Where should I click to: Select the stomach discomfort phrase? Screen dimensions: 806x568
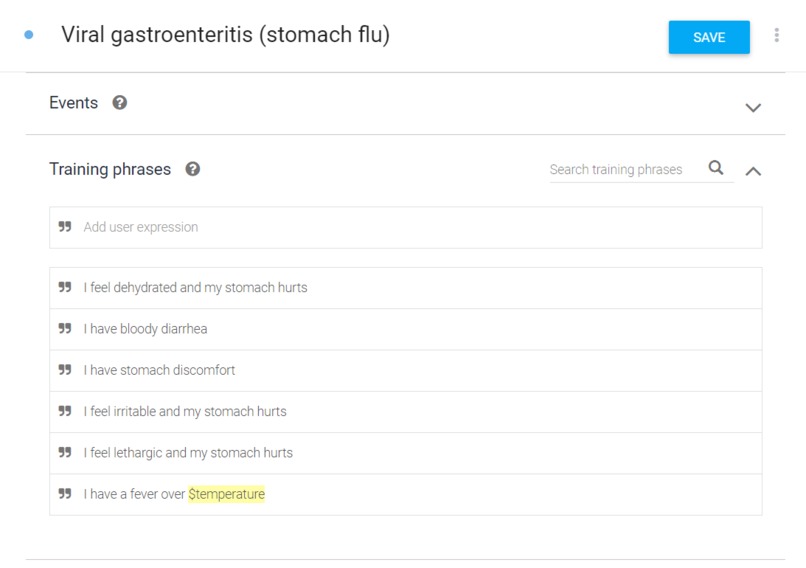point(159,370)
